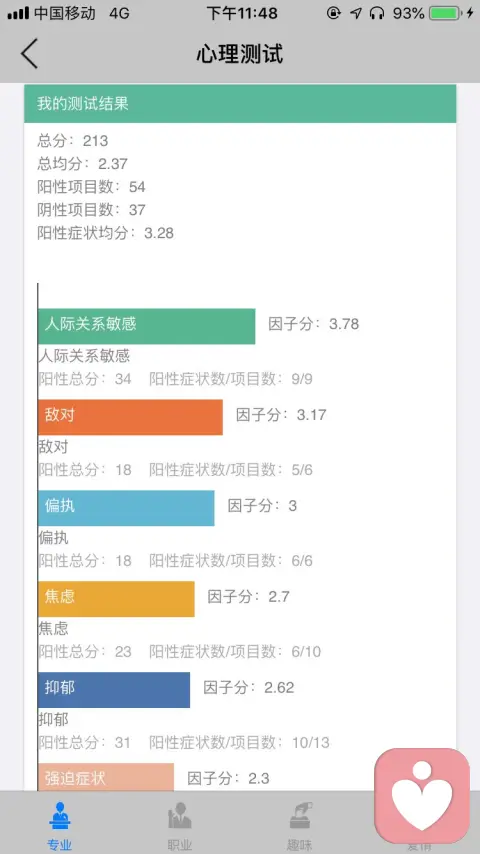This screenshot has width=480, height=854.
Task: Tap the 因子分: 3.78 label
Action: 313,324
